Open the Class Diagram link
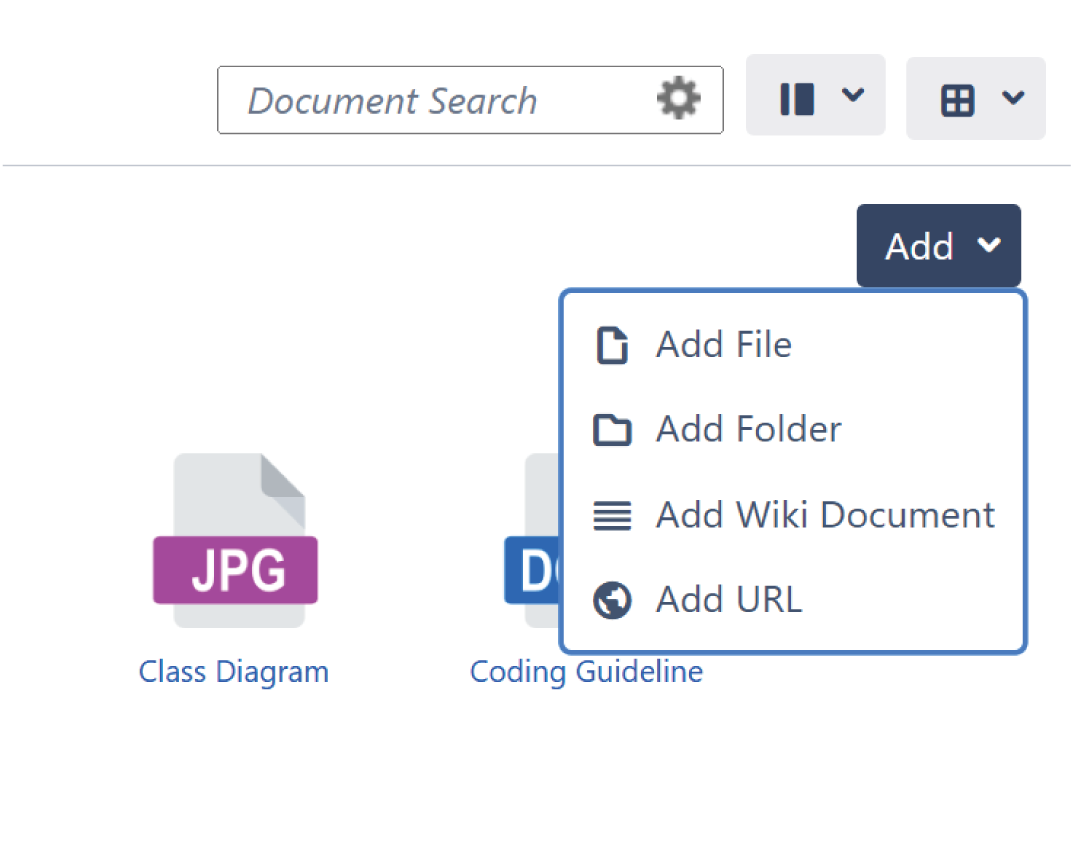Image resolution: width=1075 pixels, height=856 pixels. click(x=233, y=671)
